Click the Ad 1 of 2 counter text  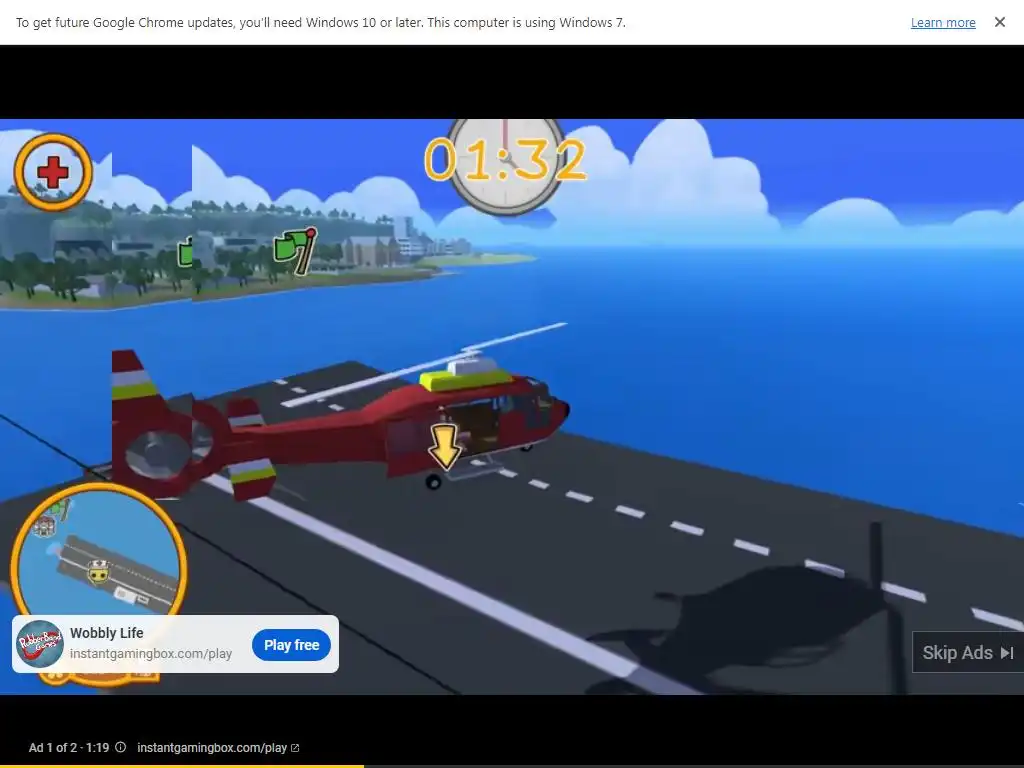(69, 748)
